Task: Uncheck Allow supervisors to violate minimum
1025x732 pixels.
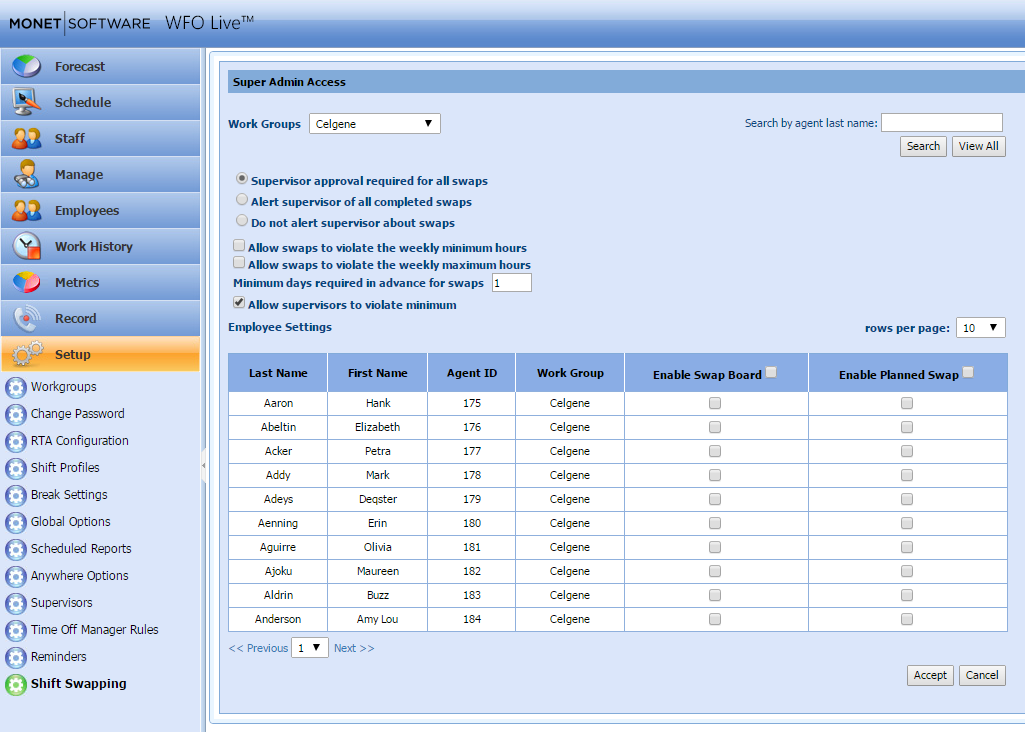Action: [x=239, y=303]
